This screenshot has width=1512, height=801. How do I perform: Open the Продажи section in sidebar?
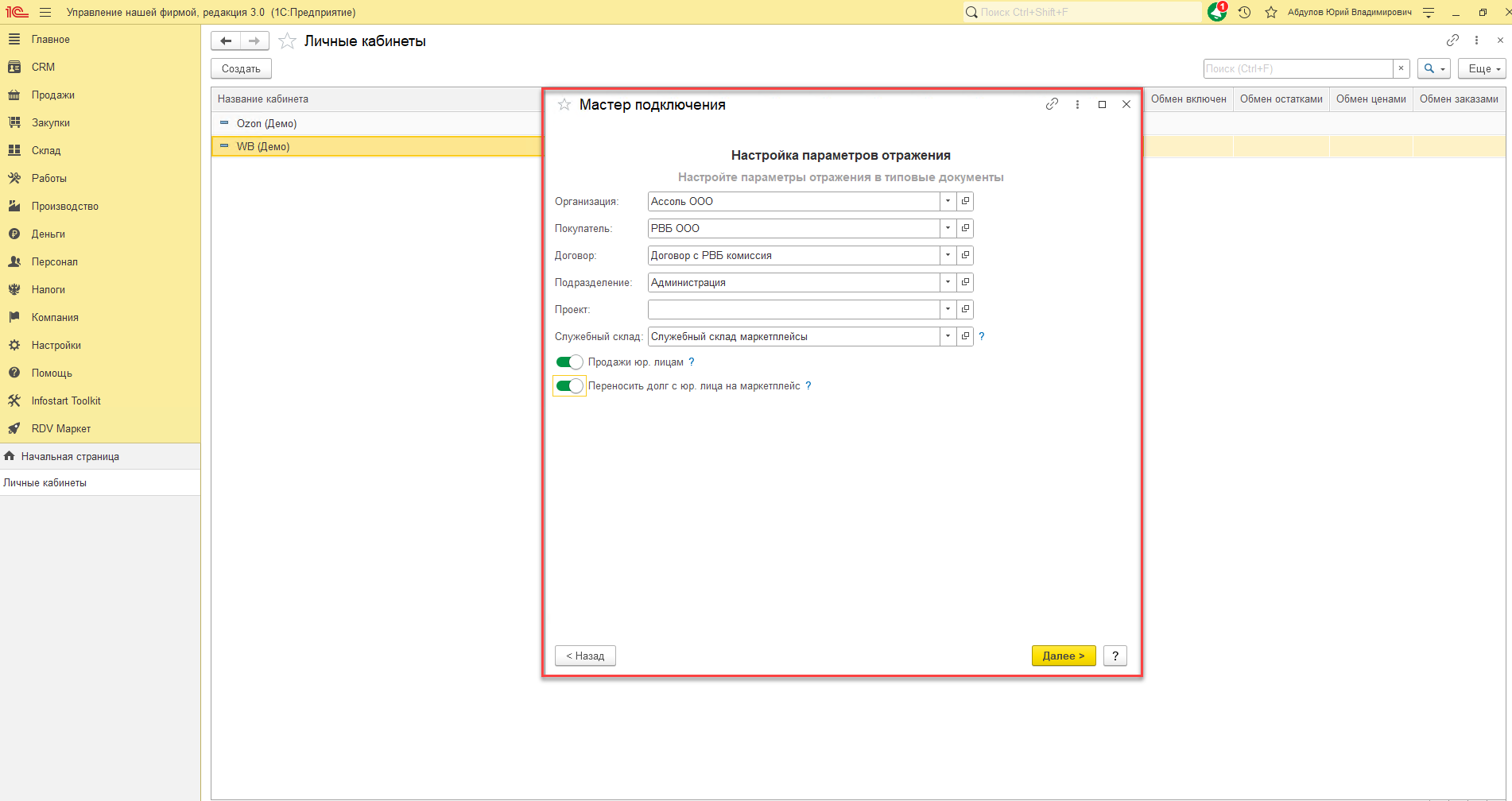pos(52,95)
